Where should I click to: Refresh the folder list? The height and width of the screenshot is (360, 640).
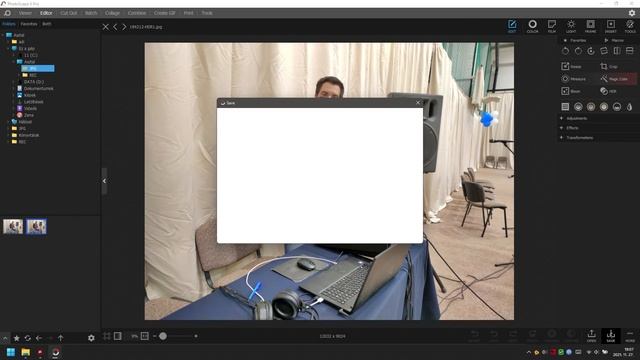[27, 338]
